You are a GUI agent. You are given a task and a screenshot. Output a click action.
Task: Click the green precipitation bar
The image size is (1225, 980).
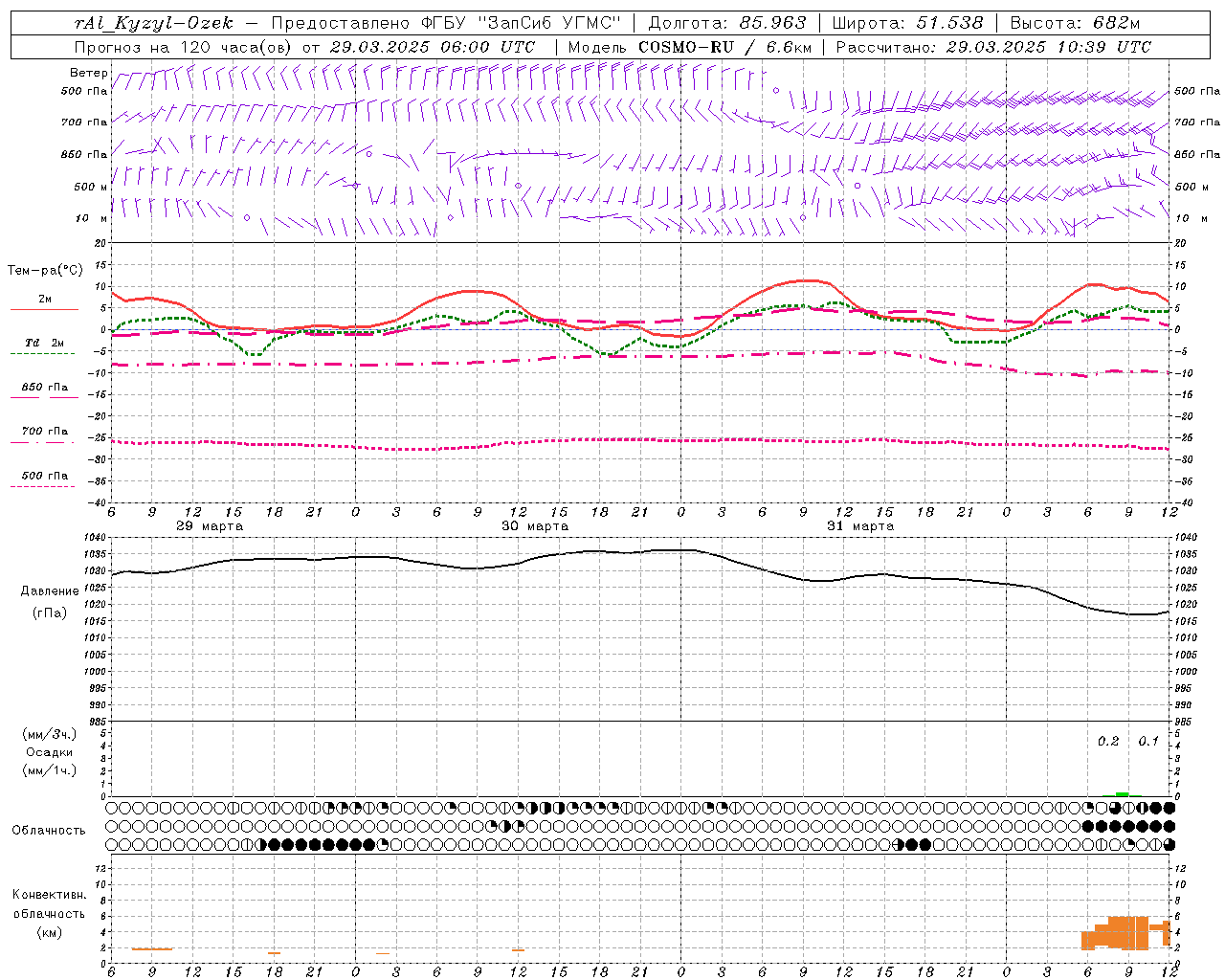(1122, 794)
